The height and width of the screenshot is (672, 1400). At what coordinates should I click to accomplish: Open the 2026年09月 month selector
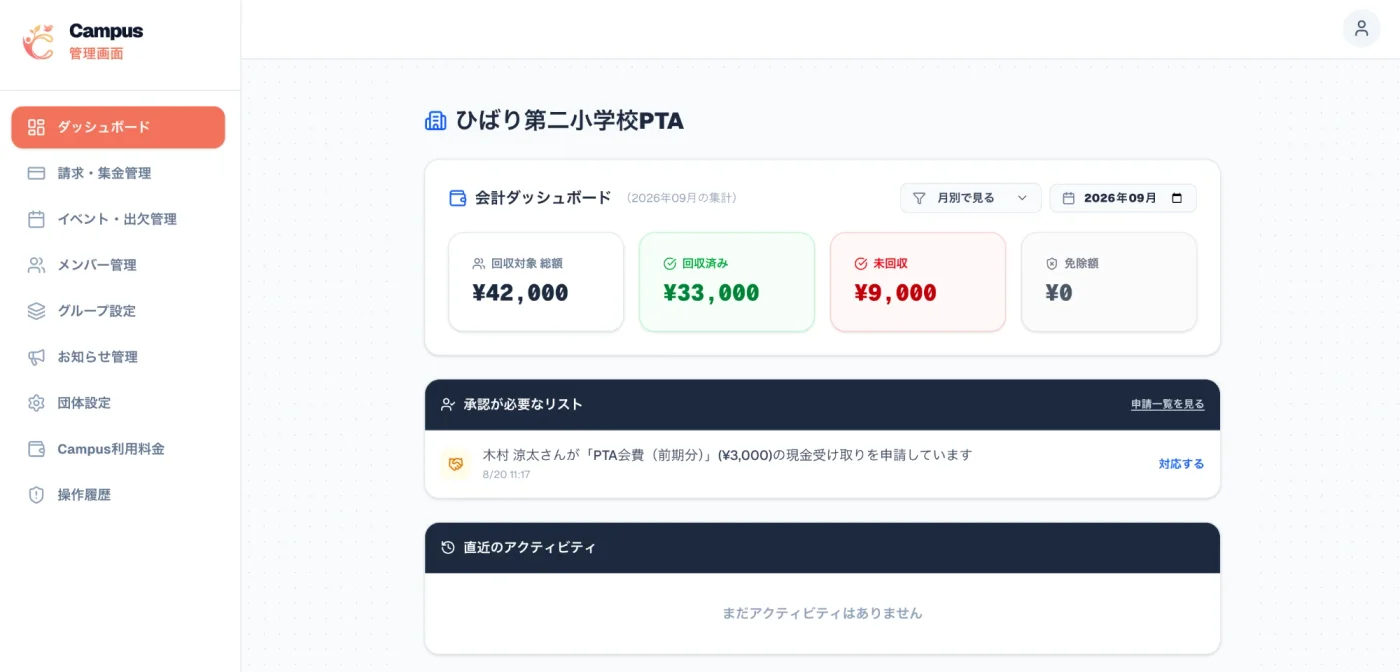tap(1123, 198)
